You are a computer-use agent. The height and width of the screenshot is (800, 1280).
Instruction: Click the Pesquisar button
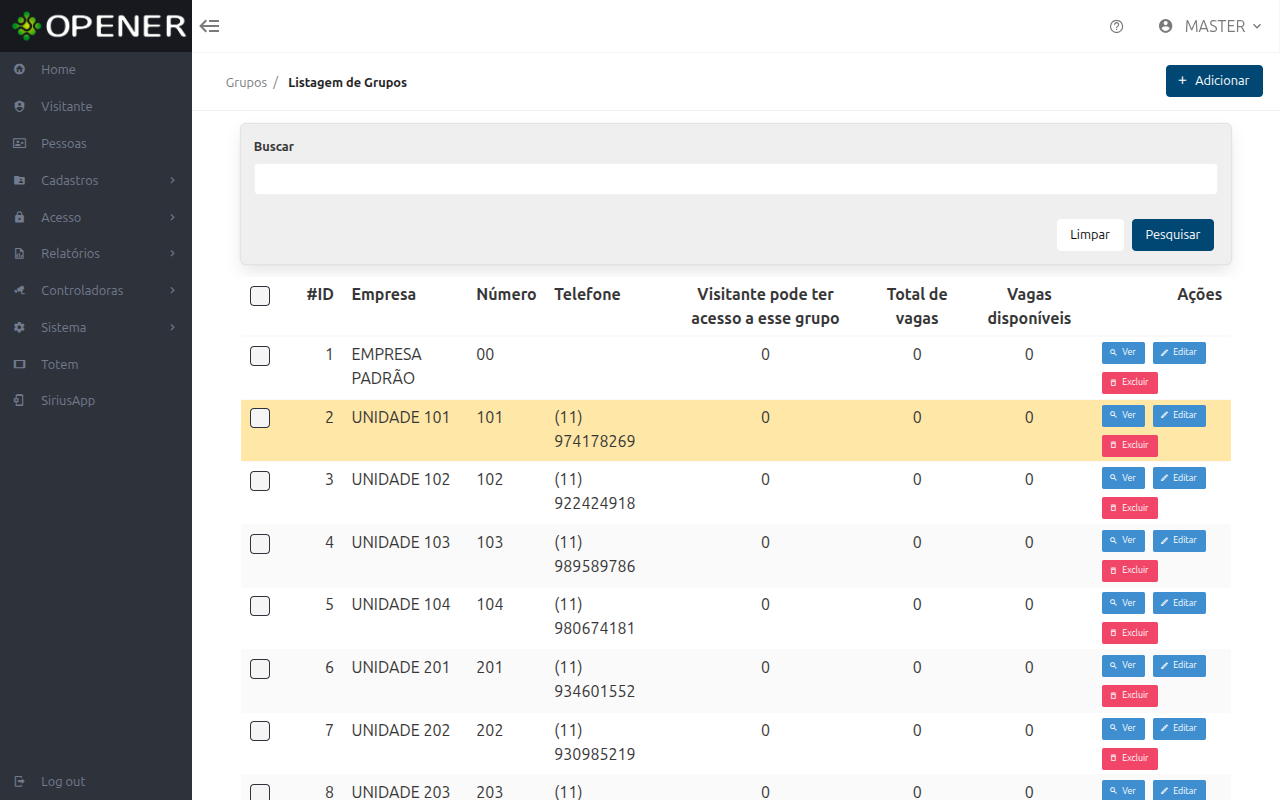pos(1173,235)
